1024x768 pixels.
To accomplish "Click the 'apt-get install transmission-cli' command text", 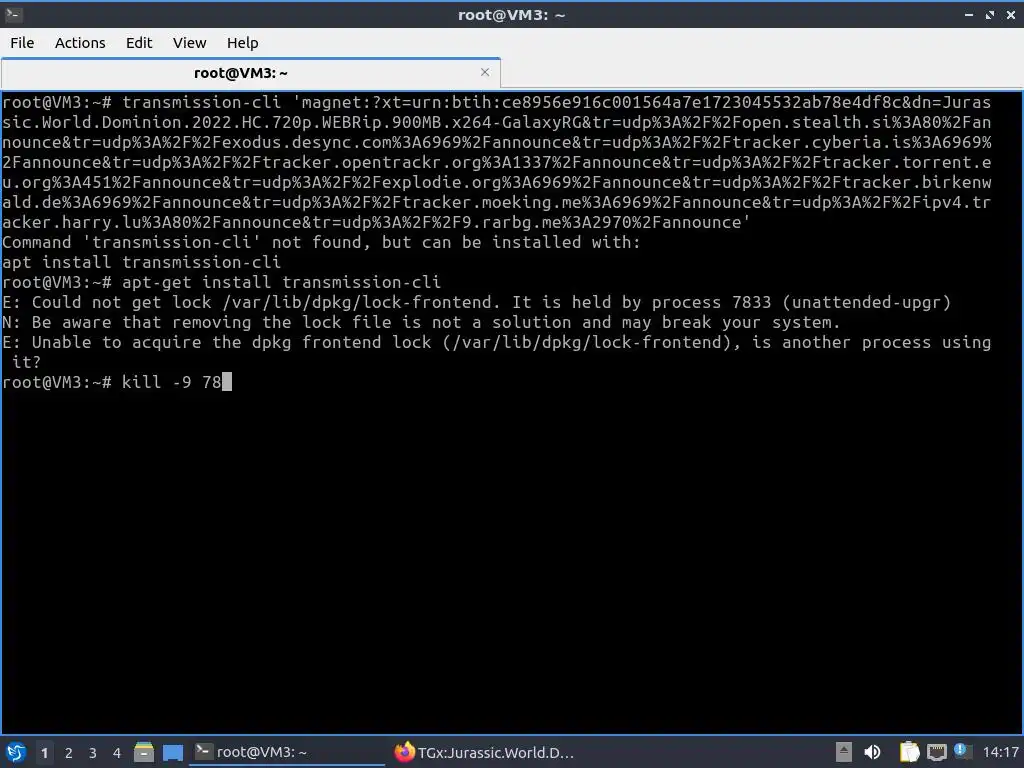I will tap(281, 282).
